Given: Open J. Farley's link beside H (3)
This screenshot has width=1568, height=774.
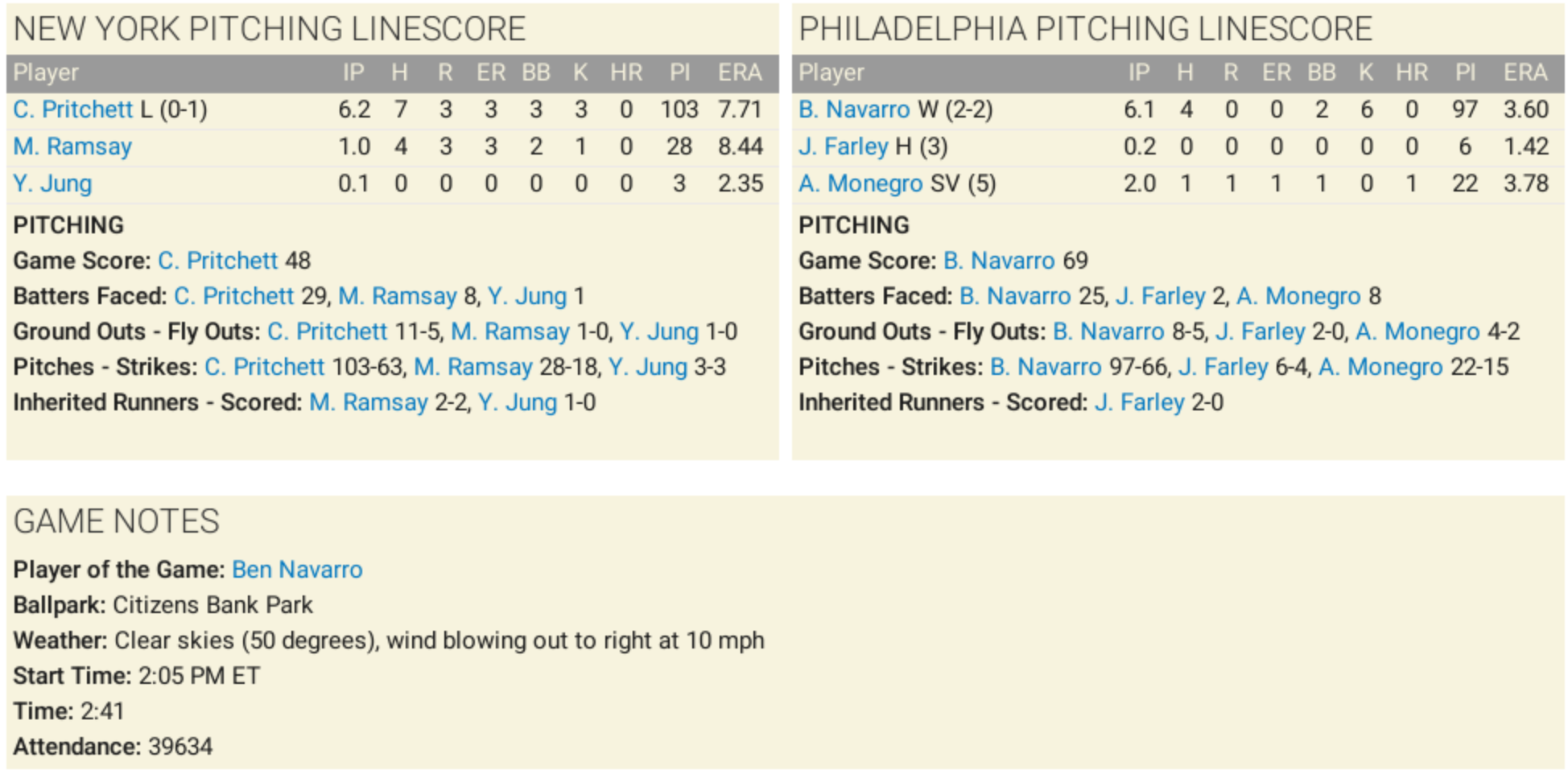Looking at the screenshot, I should pyautogui.click(x=843, y=146).
